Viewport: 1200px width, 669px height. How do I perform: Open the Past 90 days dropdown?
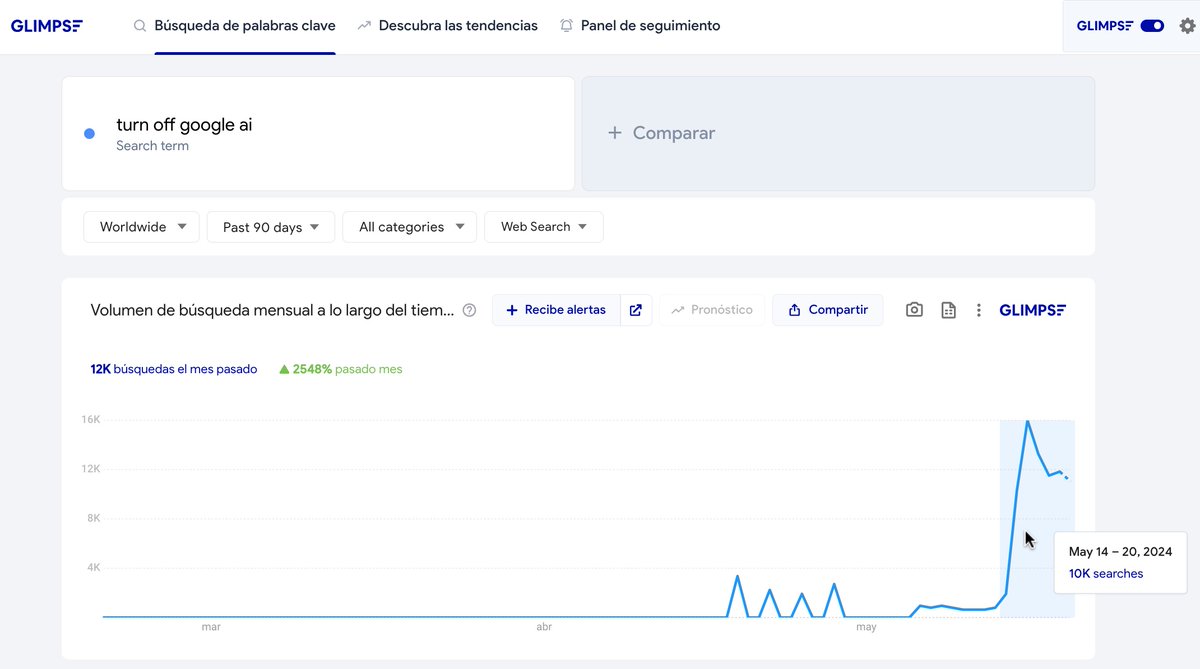coord(270,227)
